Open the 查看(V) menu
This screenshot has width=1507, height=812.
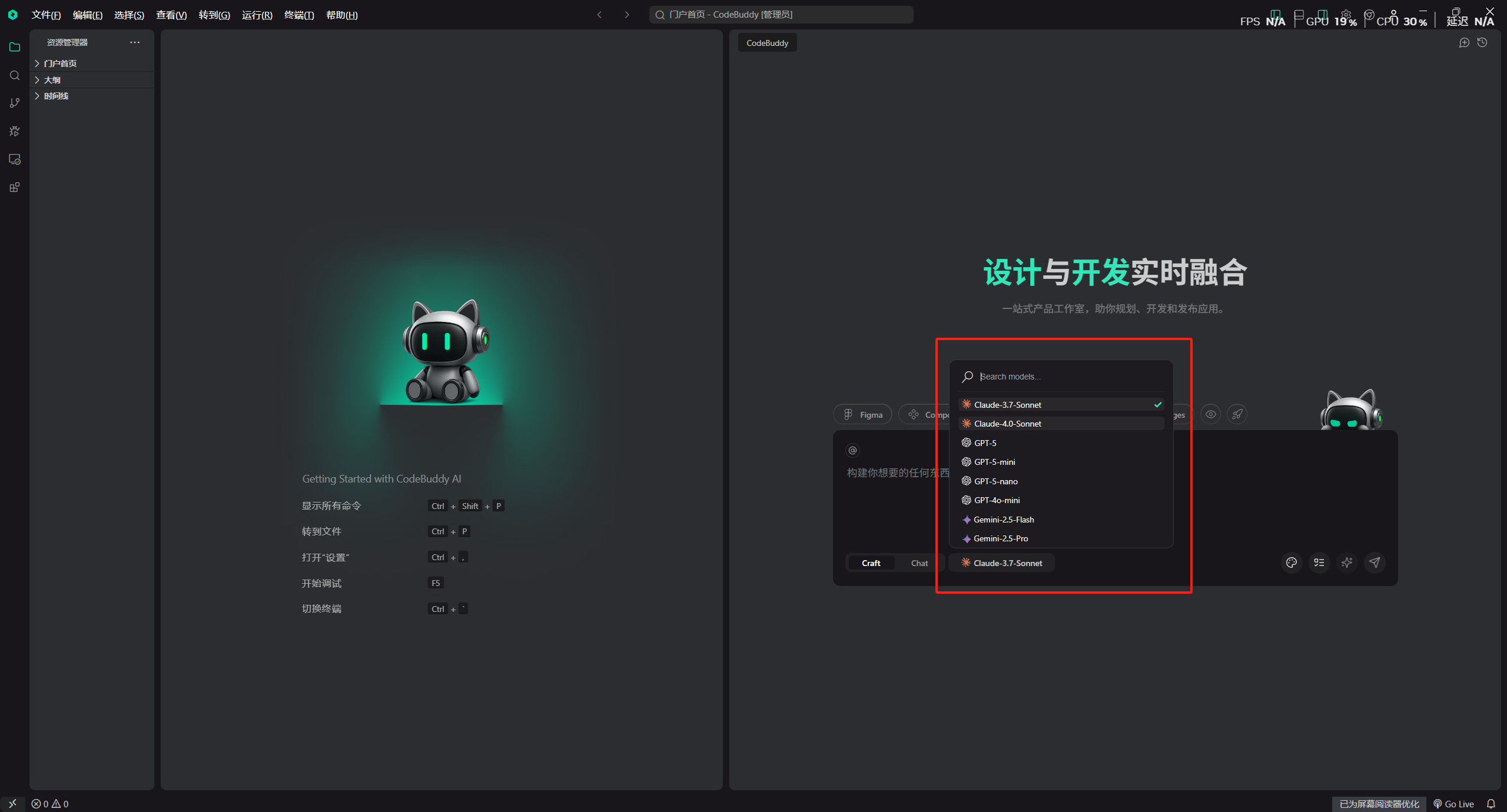pos(171,15)
